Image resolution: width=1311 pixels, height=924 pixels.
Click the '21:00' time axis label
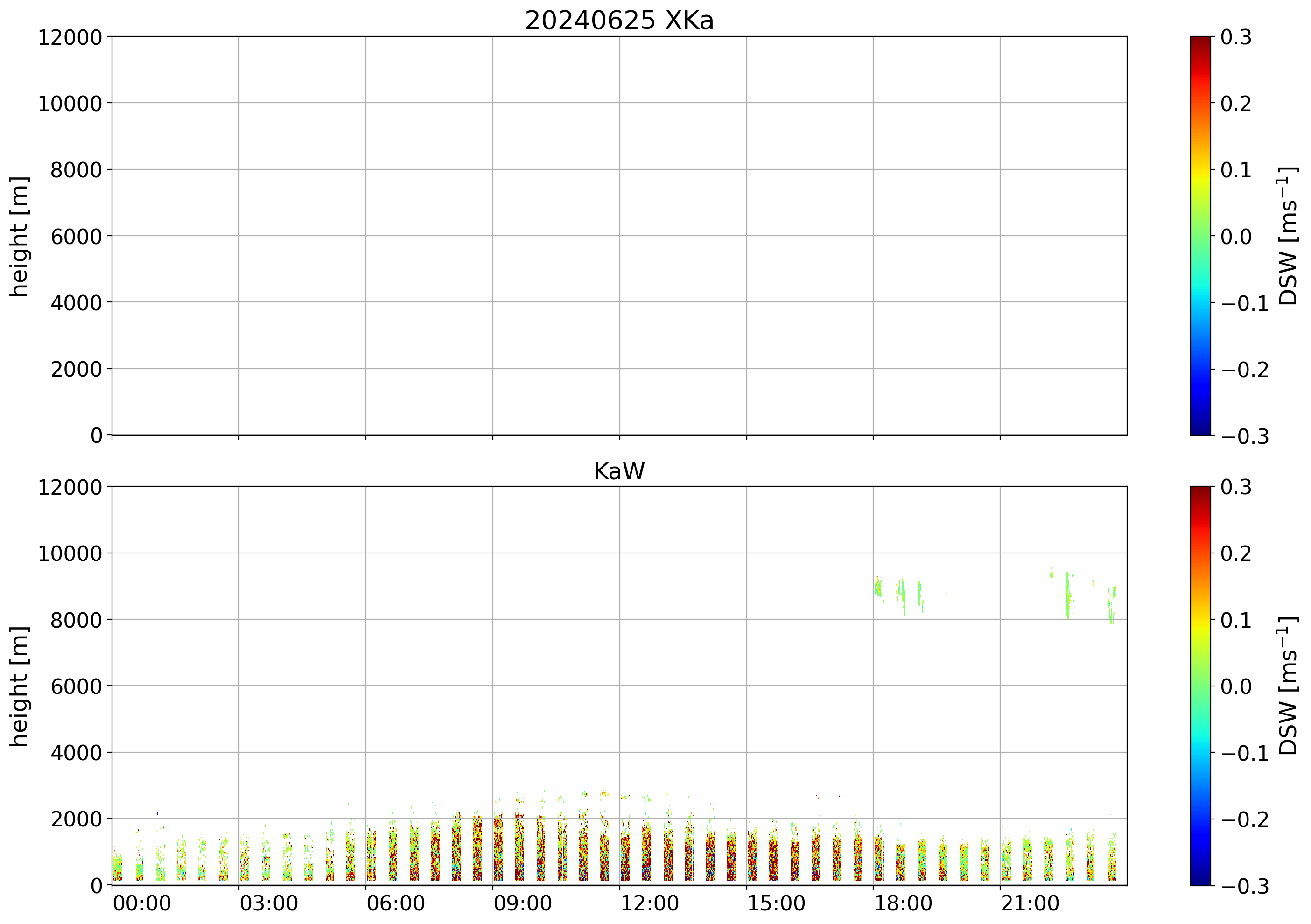(x=1030, y=904)
